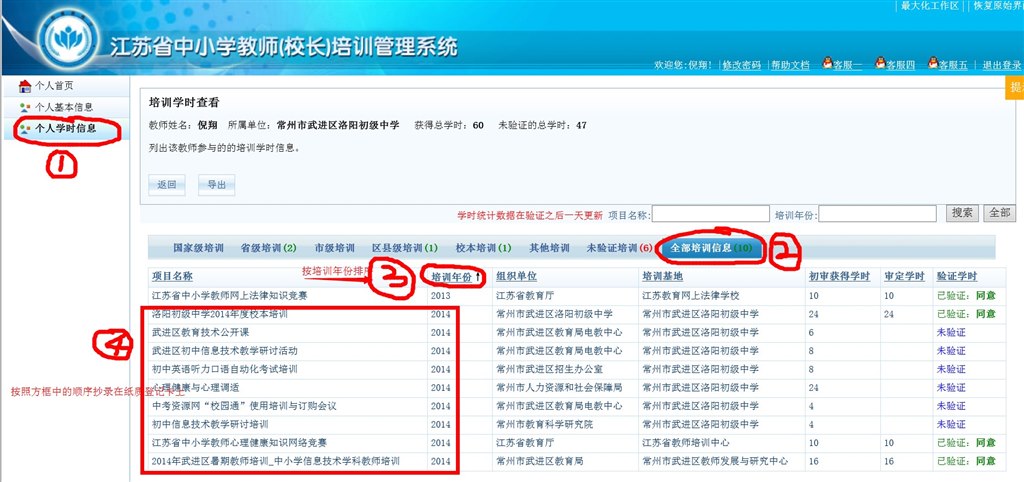
Task: Open the 修改密码 link
Action: (741, 65)
